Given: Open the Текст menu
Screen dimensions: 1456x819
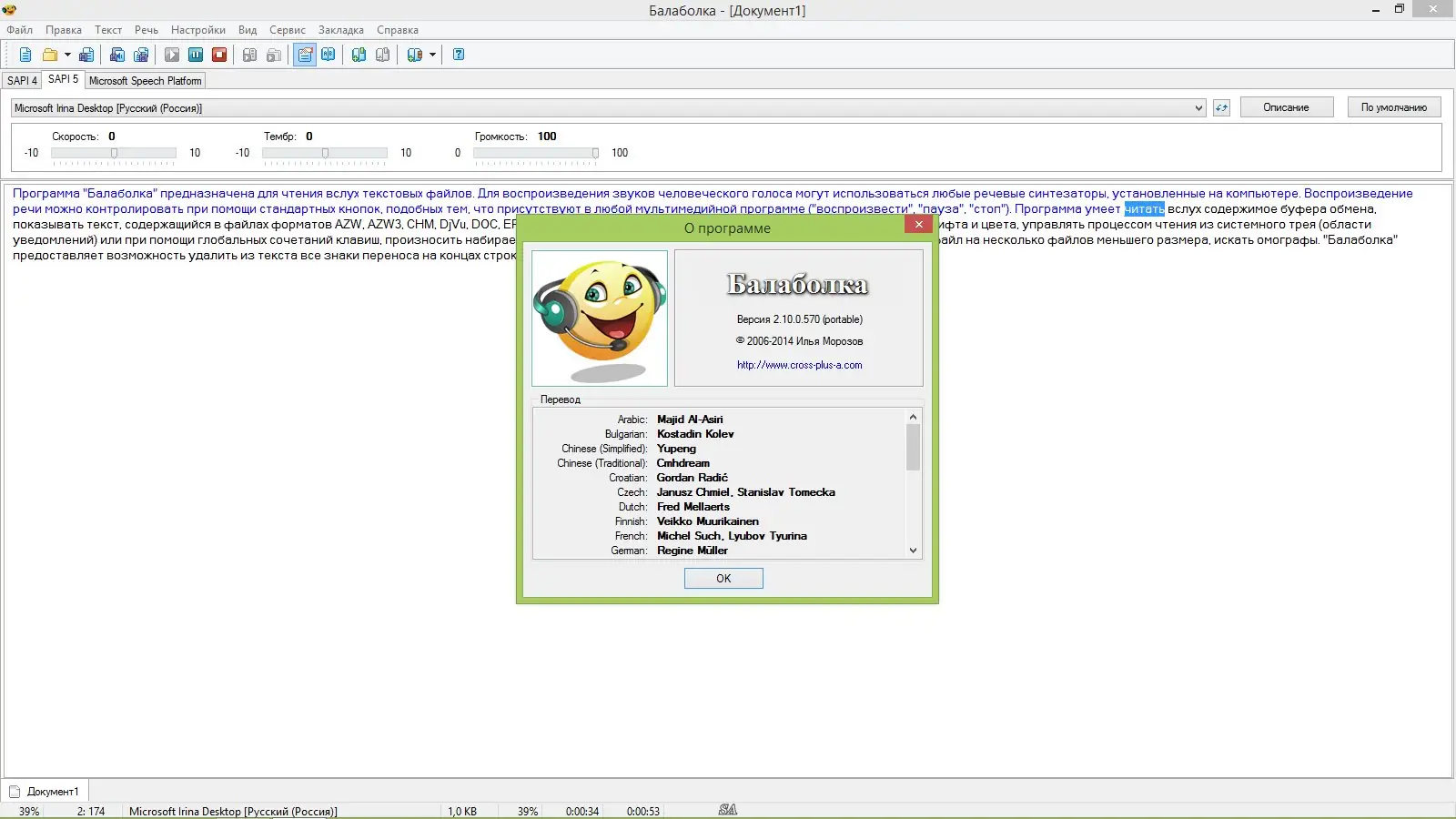Looking at the screenshot, I should [x=108, y=30].
